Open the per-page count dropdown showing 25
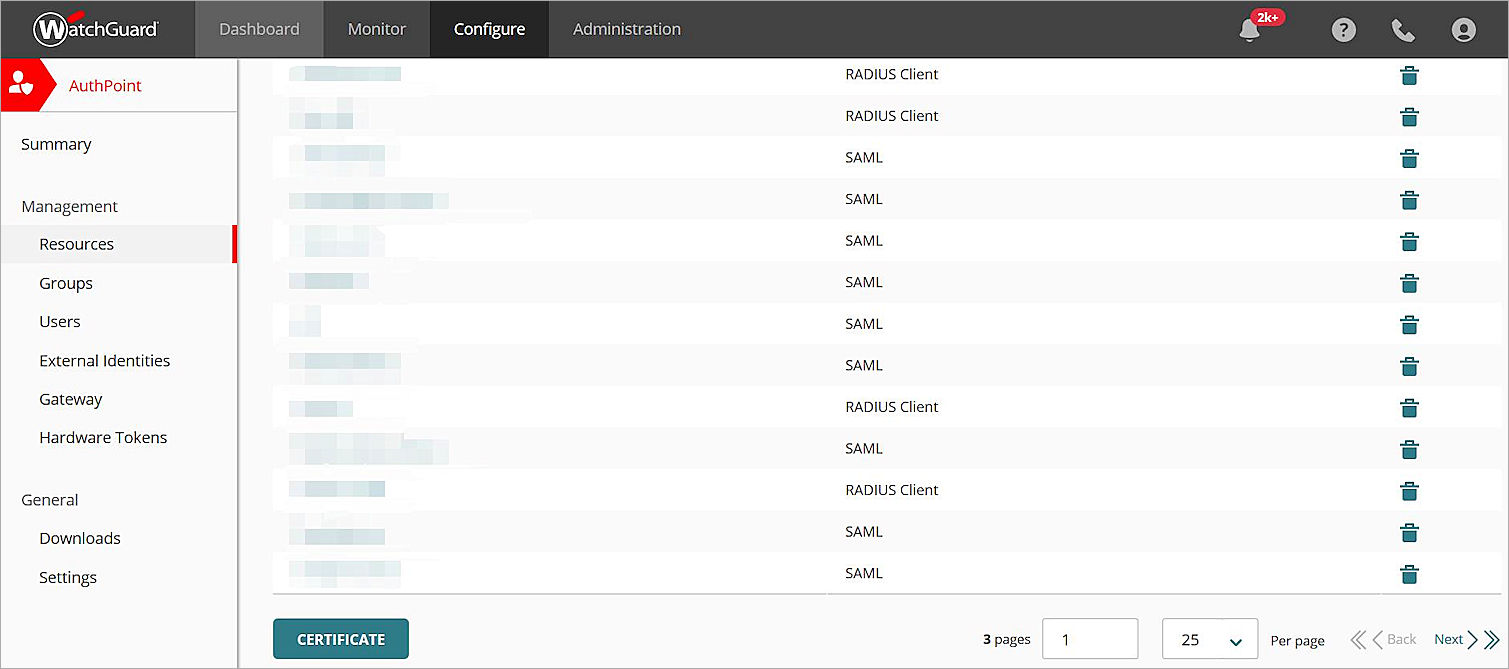Viewport: 1509px width, 669px height. 1209,638
